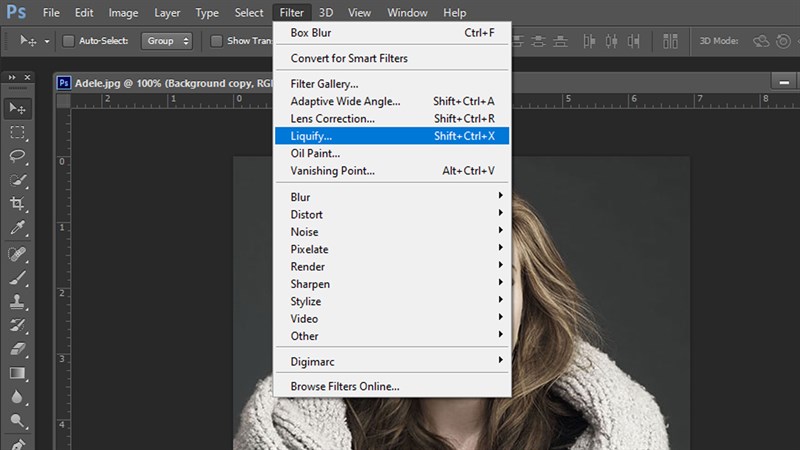Expand the Digimarc submenu
The width and height of the screenshot is (800, 450).
(392, 361)
